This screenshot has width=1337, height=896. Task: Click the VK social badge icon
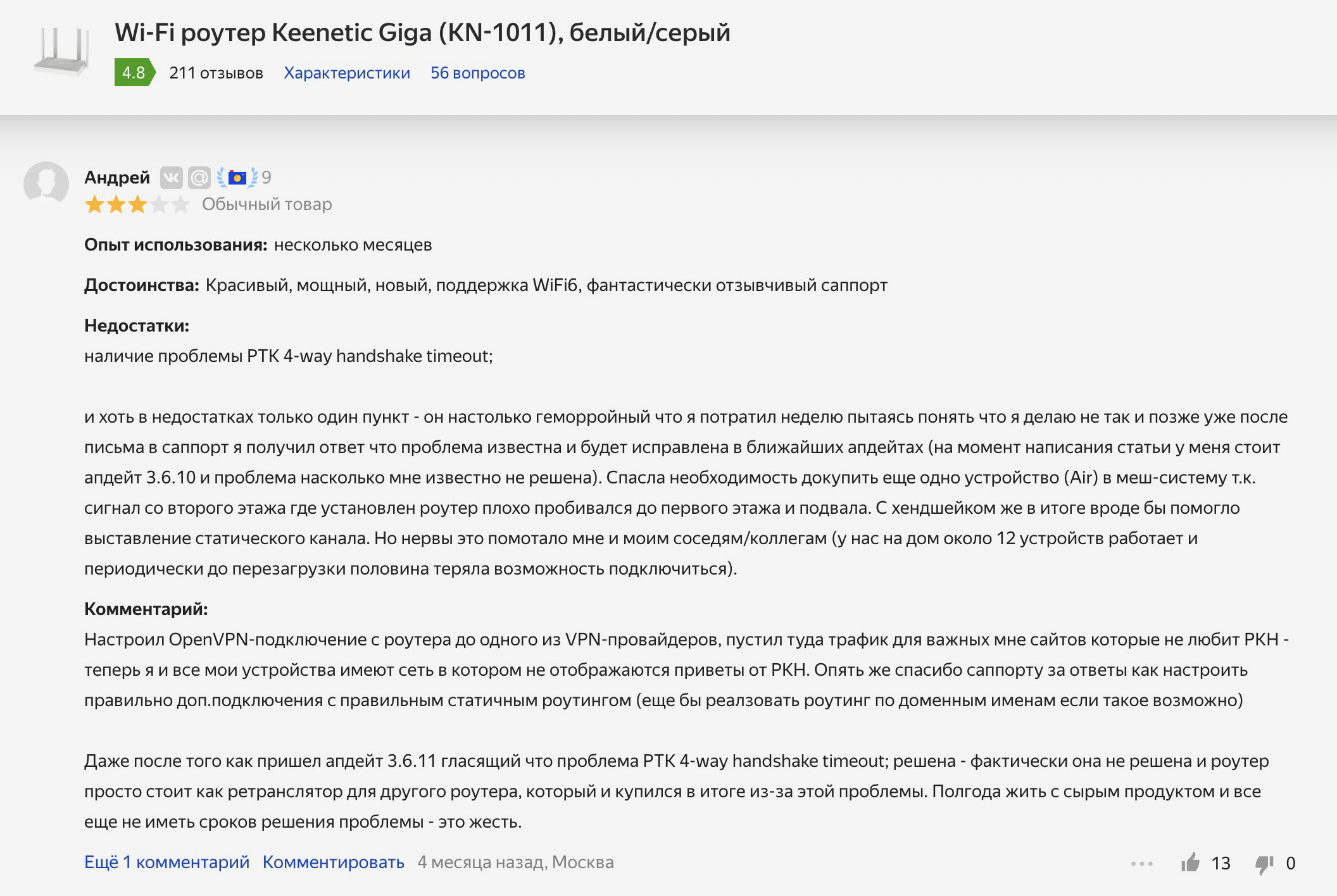(171, 178)
